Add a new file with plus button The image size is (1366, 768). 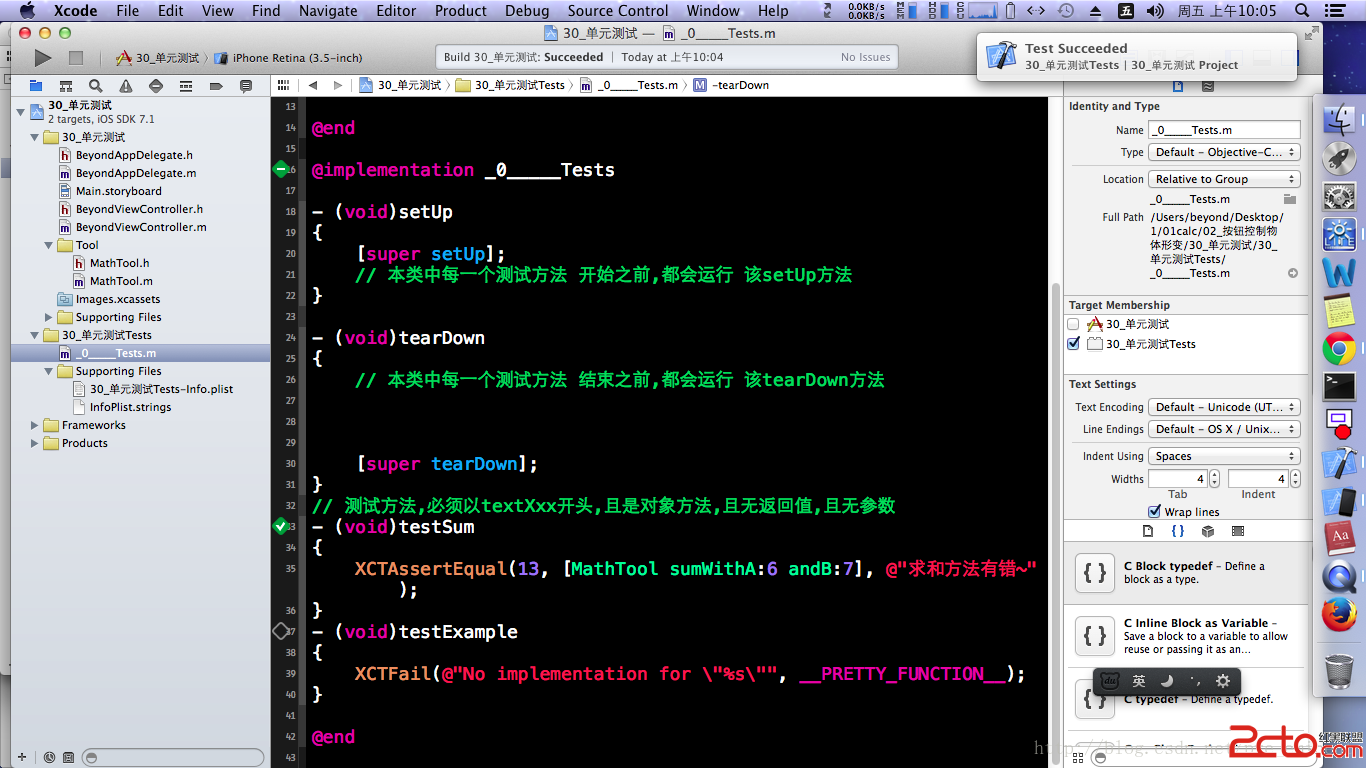[x=22, y=757]
